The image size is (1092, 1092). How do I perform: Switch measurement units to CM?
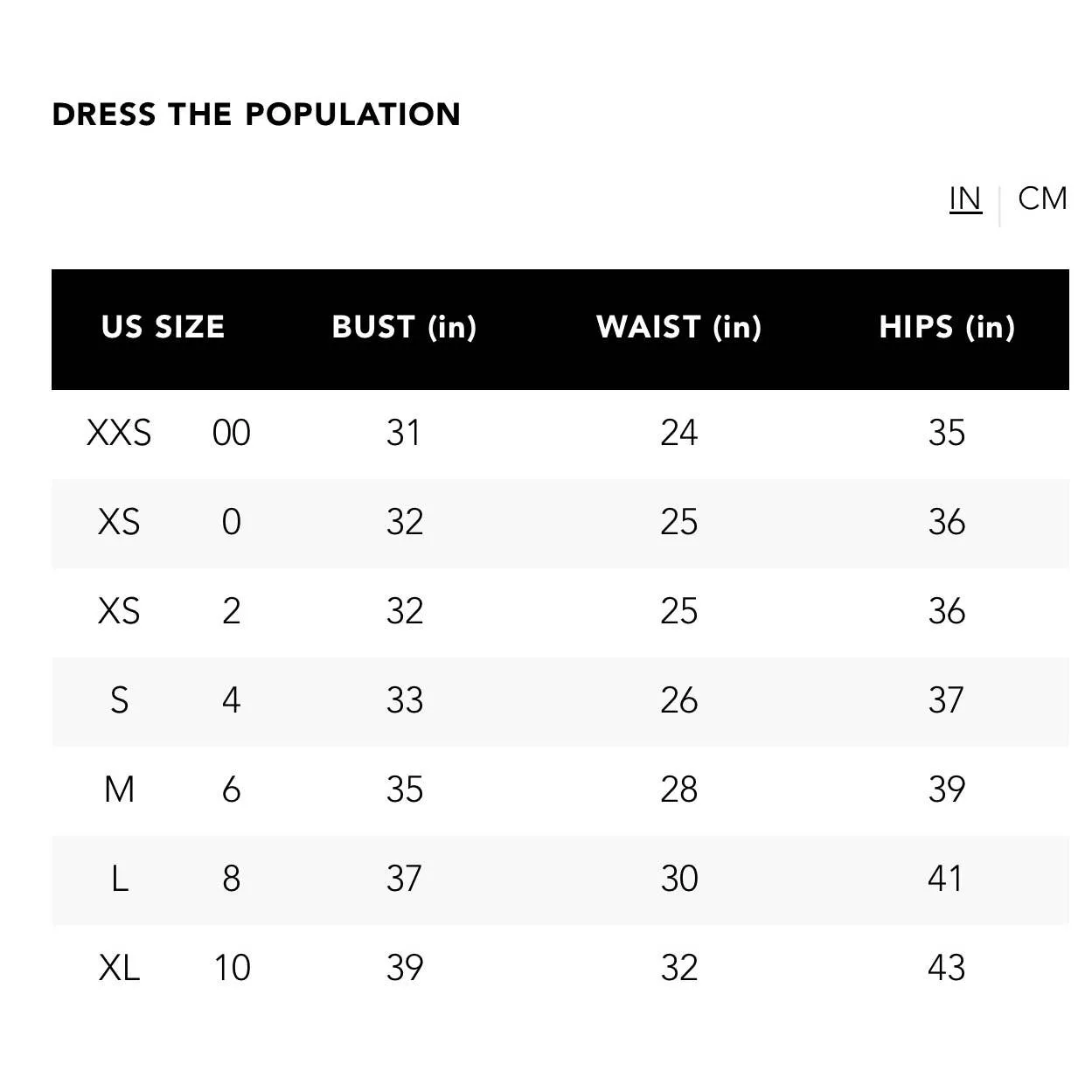coord(1041,198)
